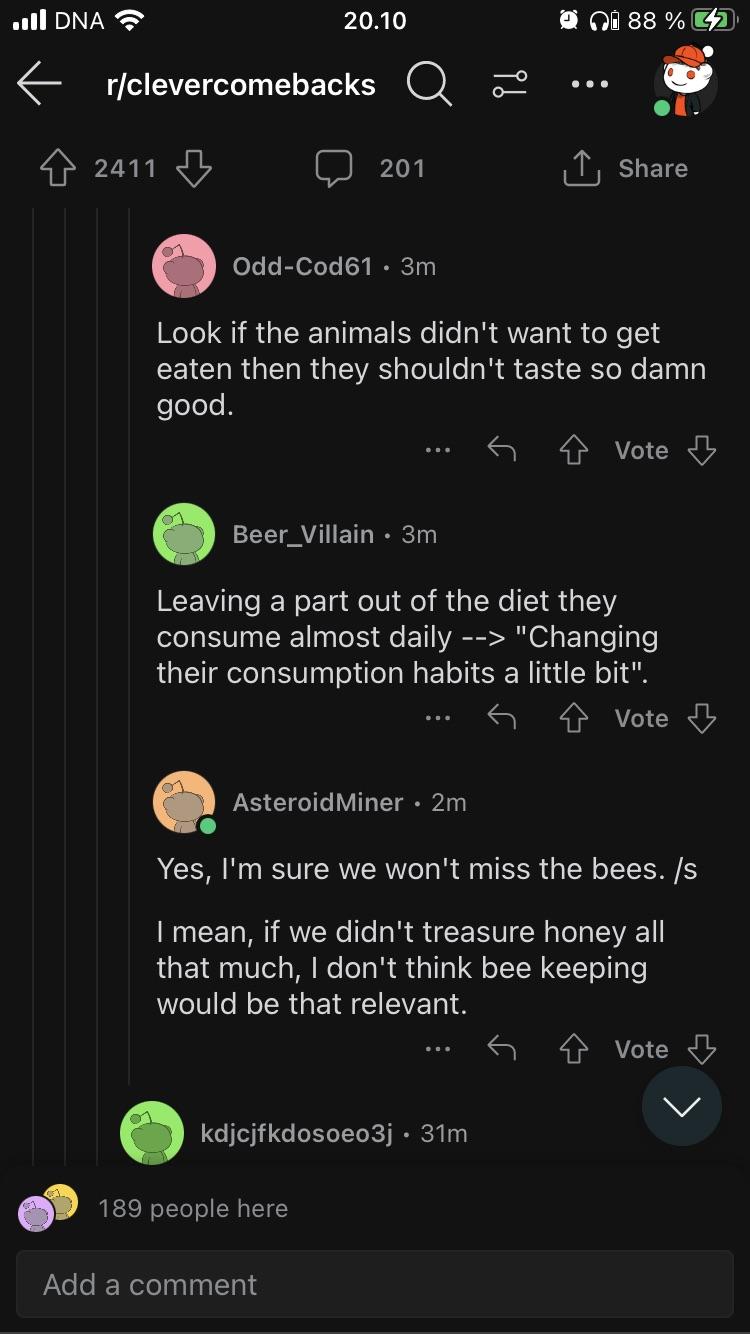Go back using the back arrow
The width and height of the screenshot is (750, 1334).
[x=39, y=85]
